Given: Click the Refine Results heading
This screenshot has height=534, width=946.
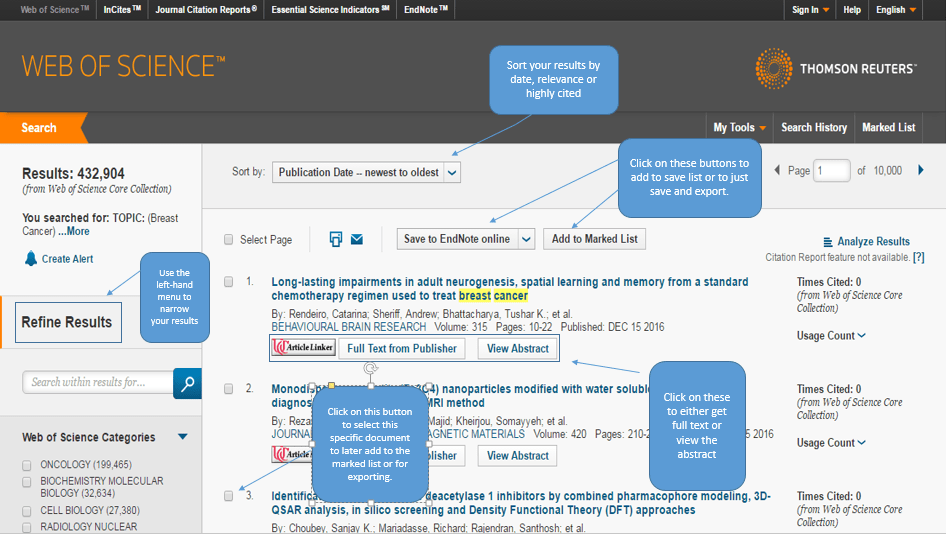Looking at the screenshot, I should 68,322.
